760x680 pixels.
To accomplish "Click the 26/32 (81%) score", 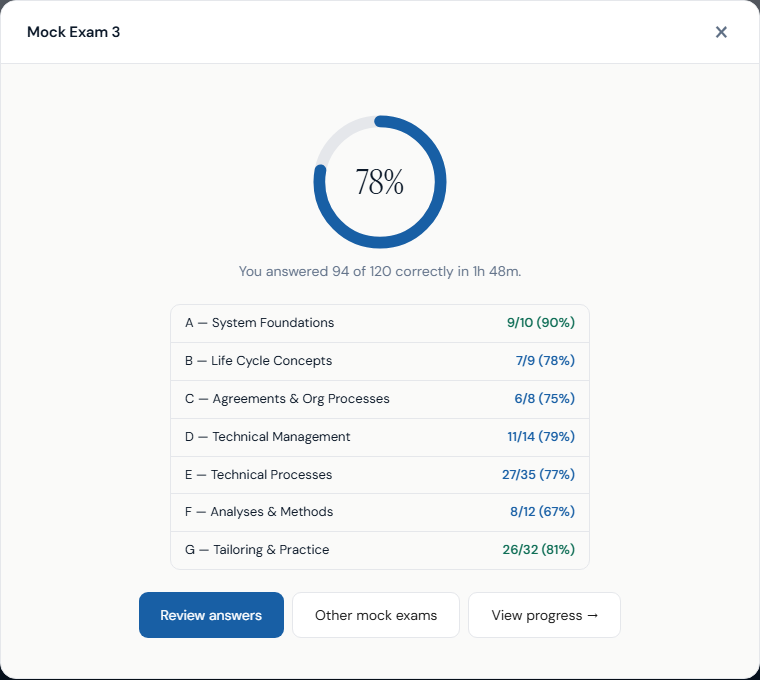I will [x=538, y=549].
